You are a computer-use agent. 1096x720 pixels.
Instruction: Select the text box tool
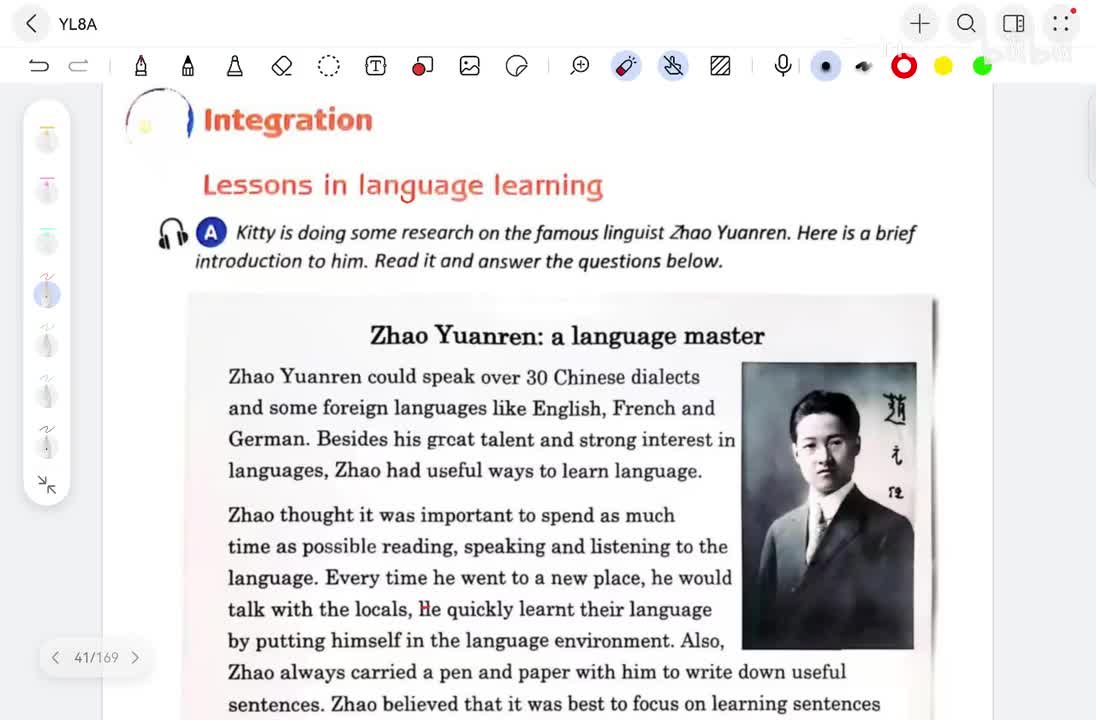pyautogui.click(x=375, y=66)
